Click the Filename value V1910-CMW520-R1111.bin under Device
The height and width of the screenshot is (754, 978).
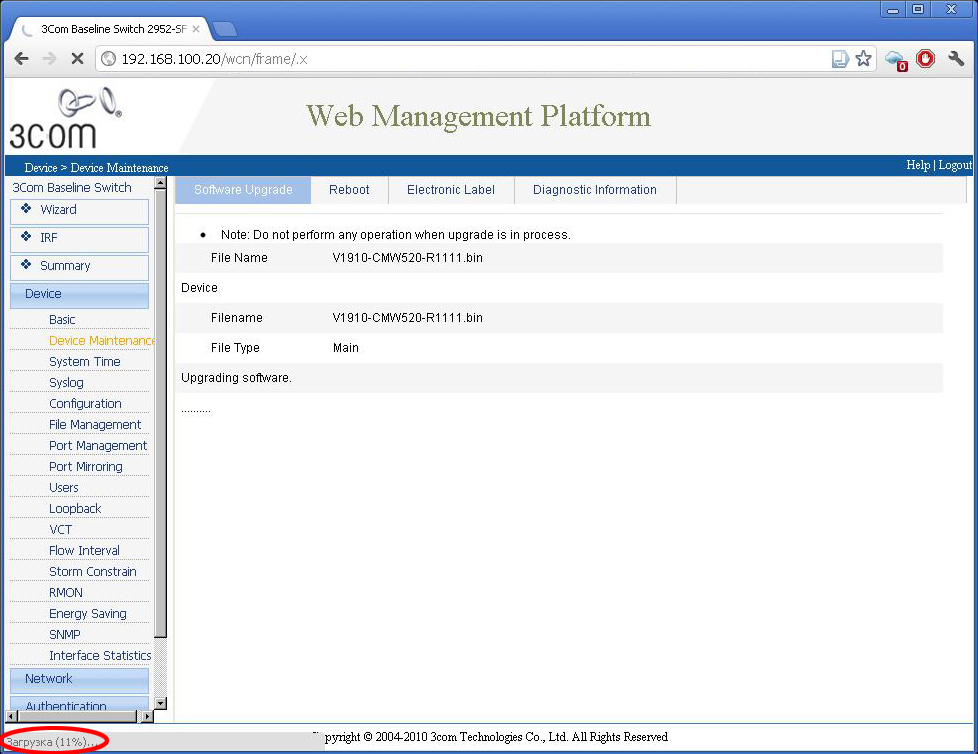pos(407,318)
